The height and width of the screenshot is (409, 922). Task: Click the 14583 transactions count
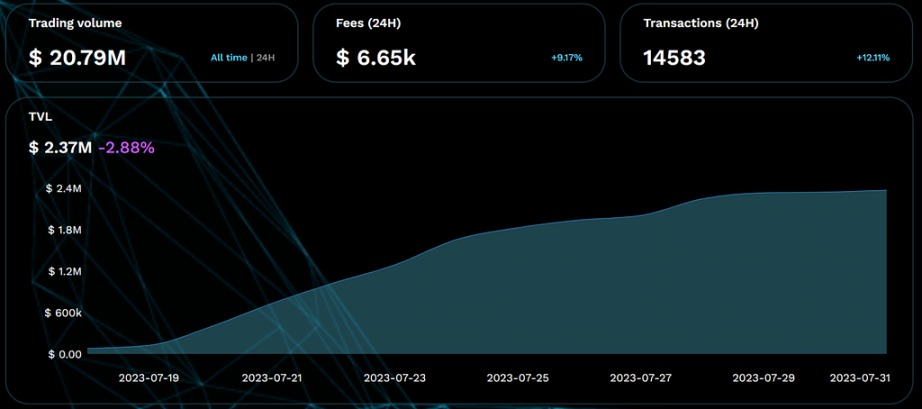(x=674, y=58)
